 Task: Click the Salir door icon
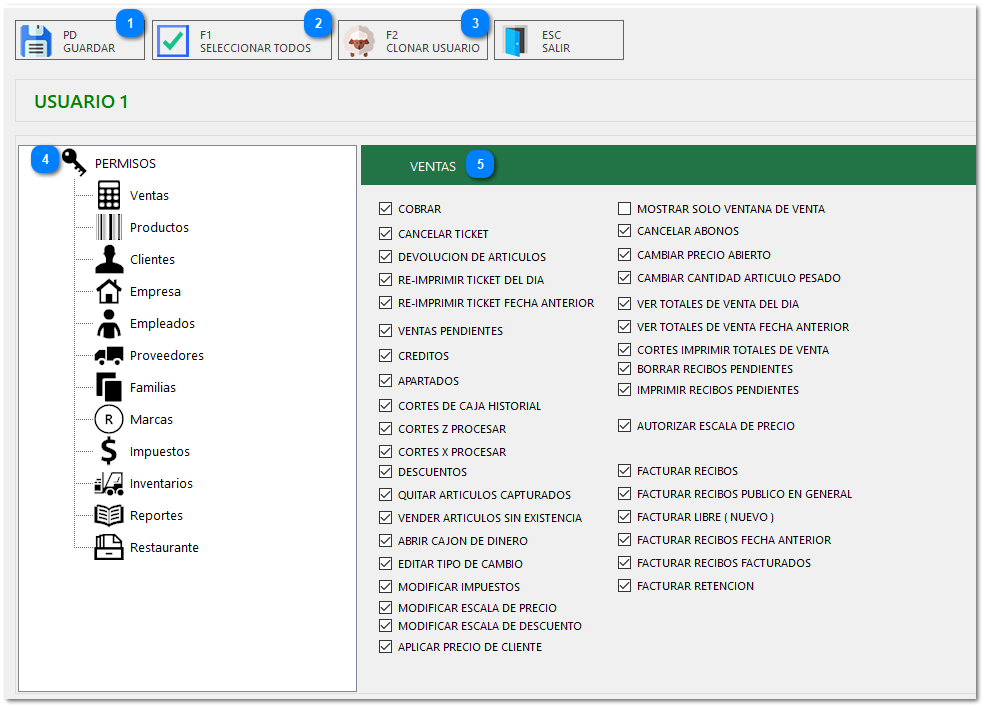pos(515,41)
